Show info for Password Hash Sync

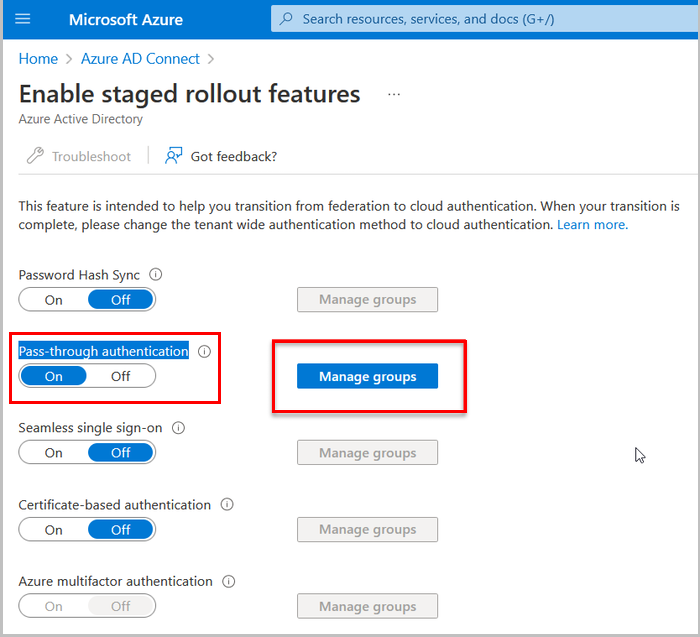155,274
